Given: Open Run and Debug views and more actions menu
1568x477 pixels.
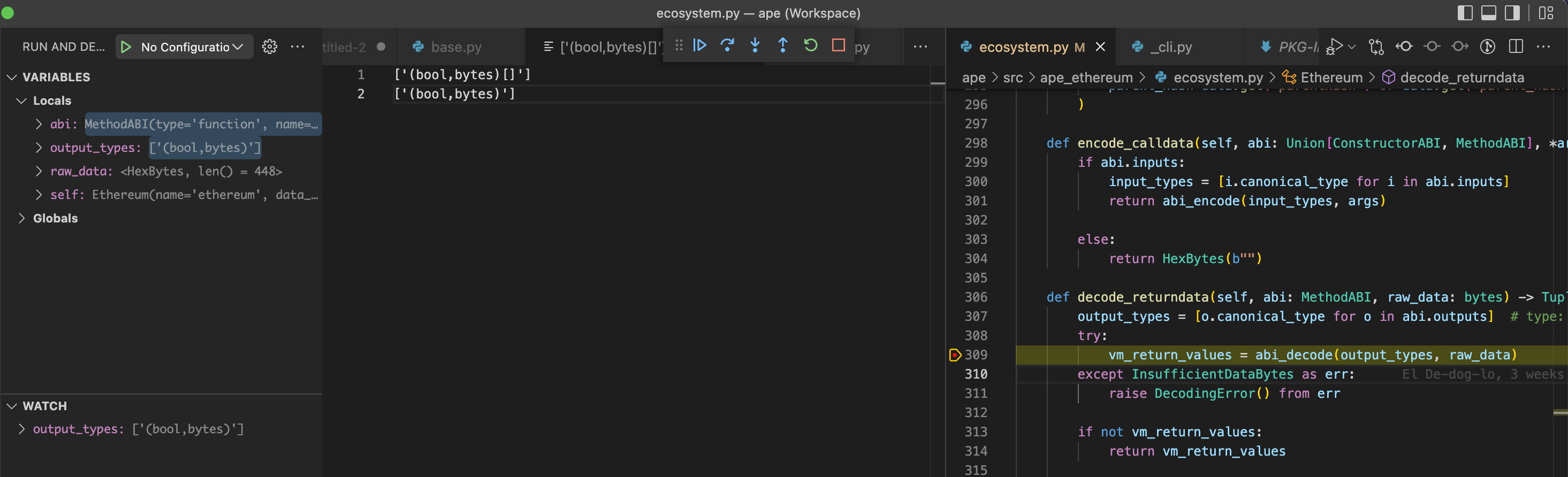Looking at the screenshot, I should coord(298,47).
